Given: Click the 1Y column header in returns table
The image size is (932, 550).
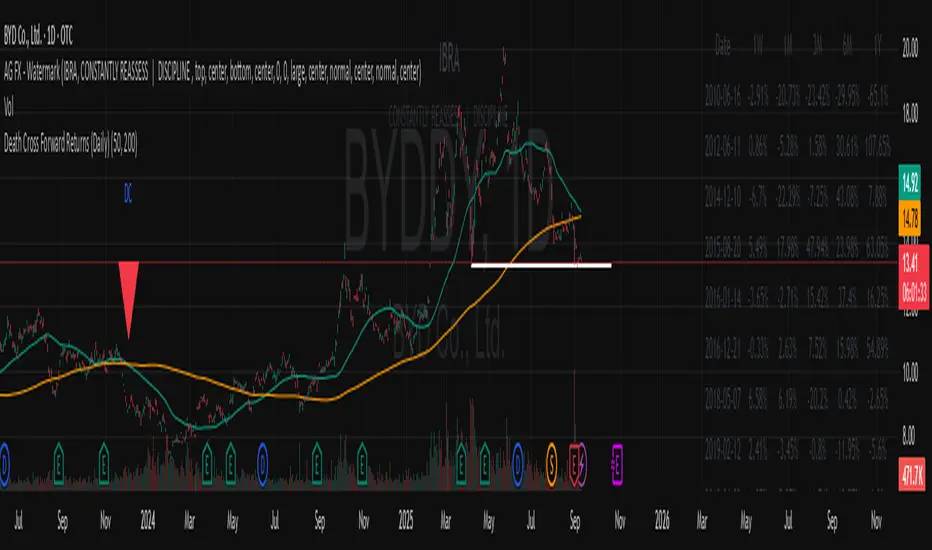Looking at the screenshot, I should (878, 45).
